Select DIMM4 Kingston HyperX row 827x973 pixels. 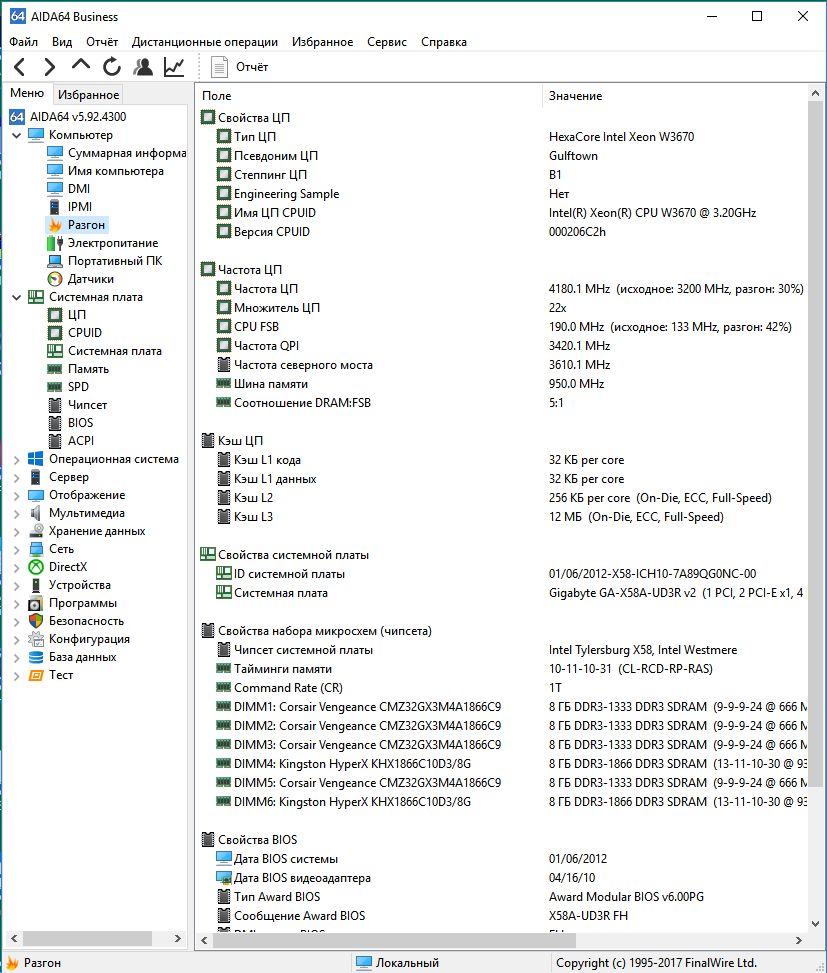[503, 763]
